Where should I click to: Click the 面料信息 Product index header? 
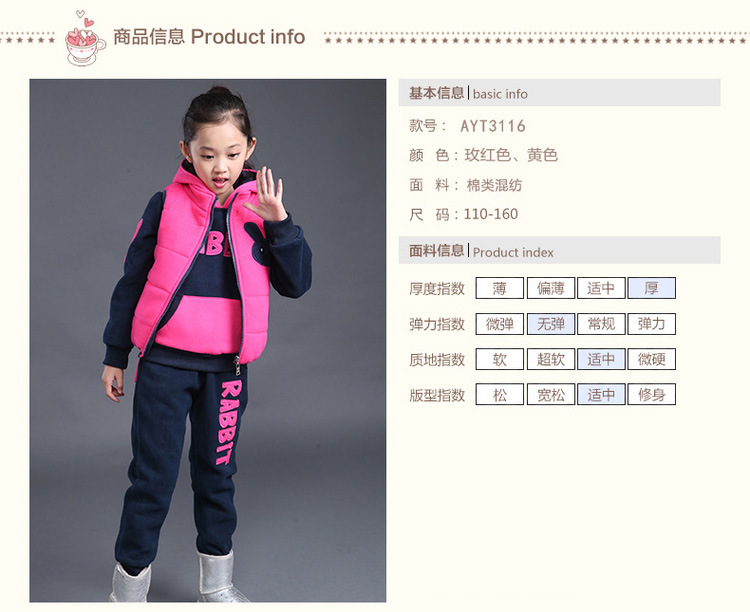pos(559,250)
